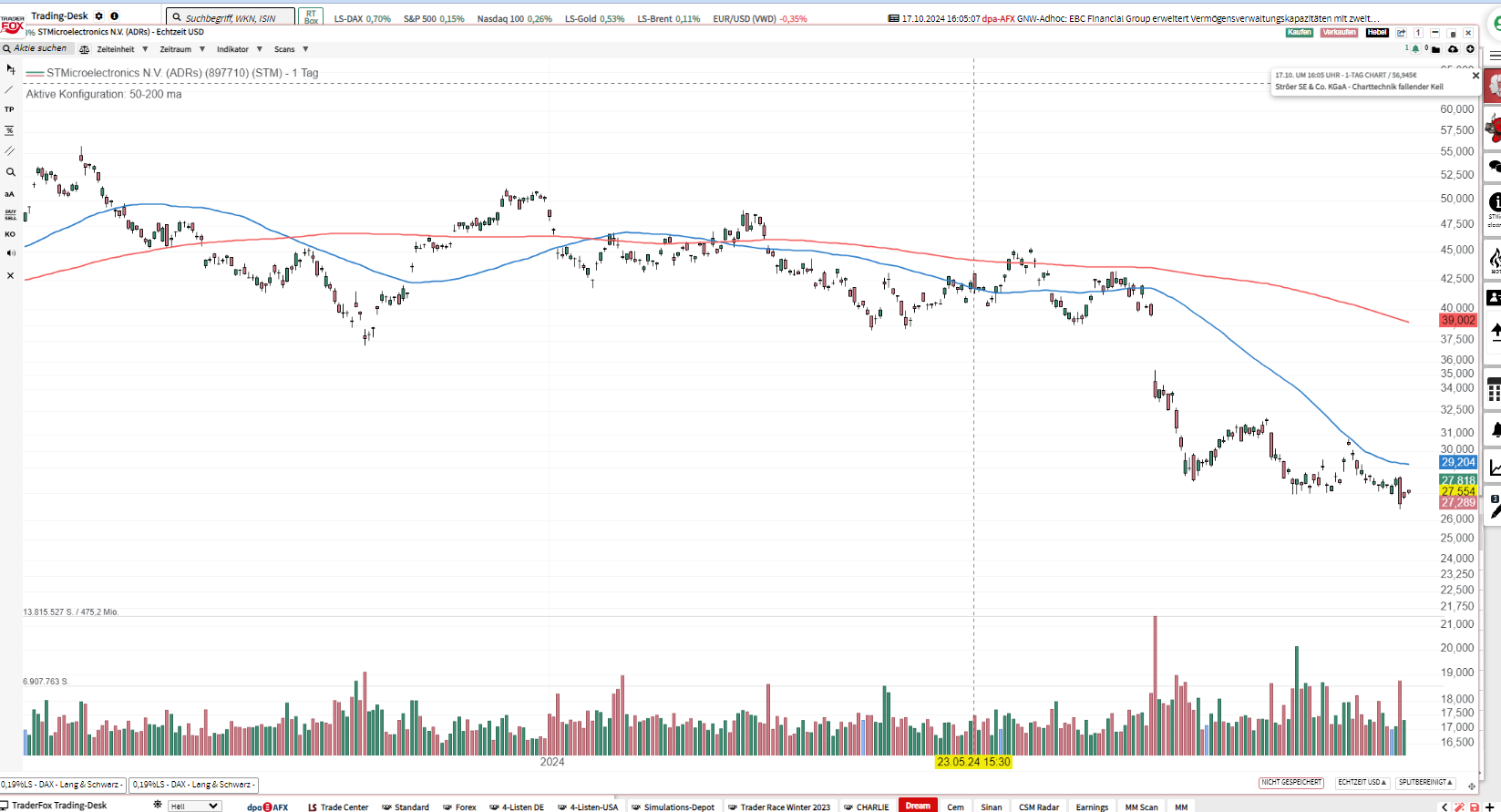Select the aA text annotation tool
The height and width of the screenshot is (812, 1501).
[x=10, y=193]
